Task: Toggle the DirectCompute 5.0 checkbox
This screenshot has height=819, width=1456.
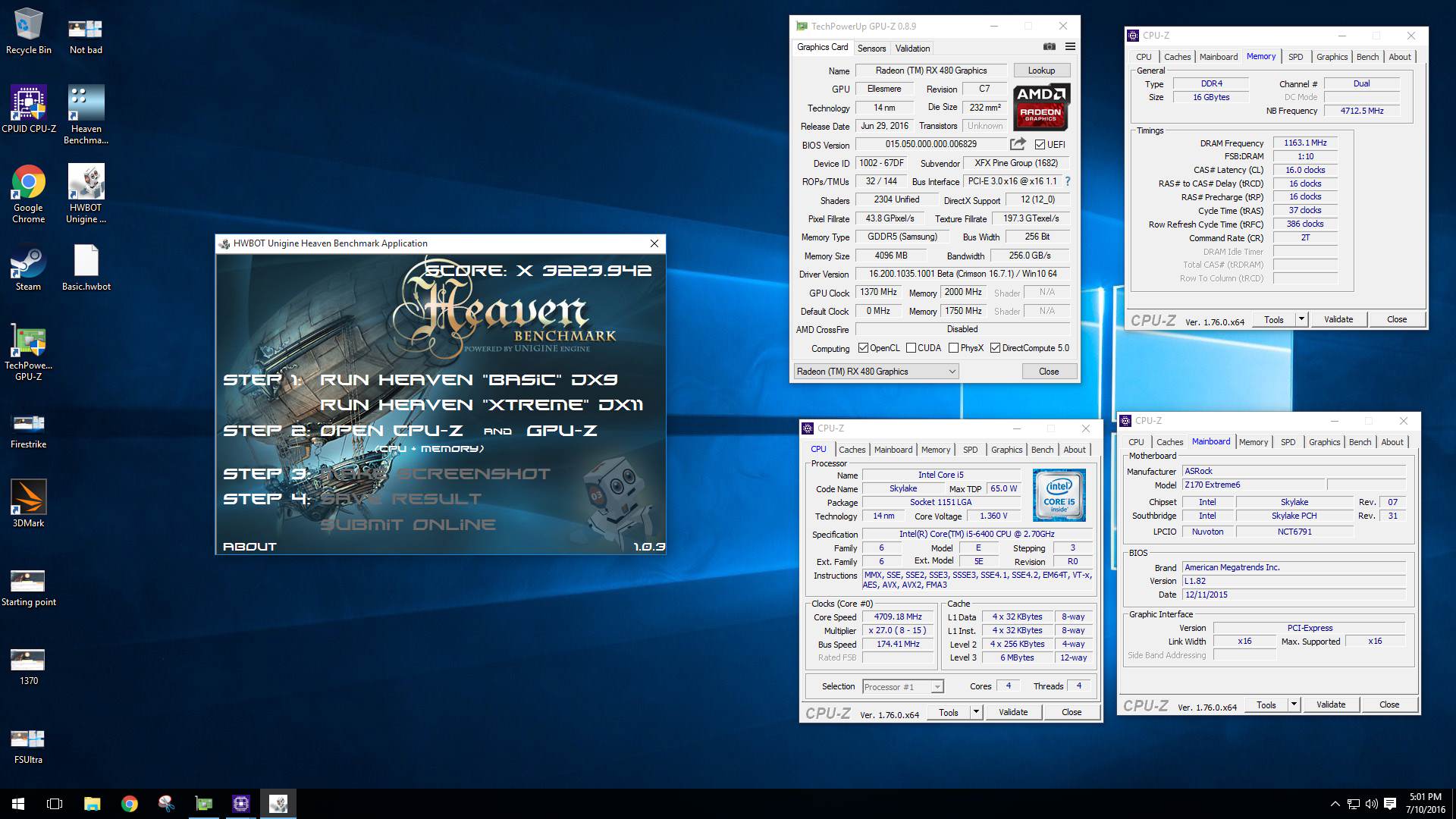Action: [x=995, y=348]
